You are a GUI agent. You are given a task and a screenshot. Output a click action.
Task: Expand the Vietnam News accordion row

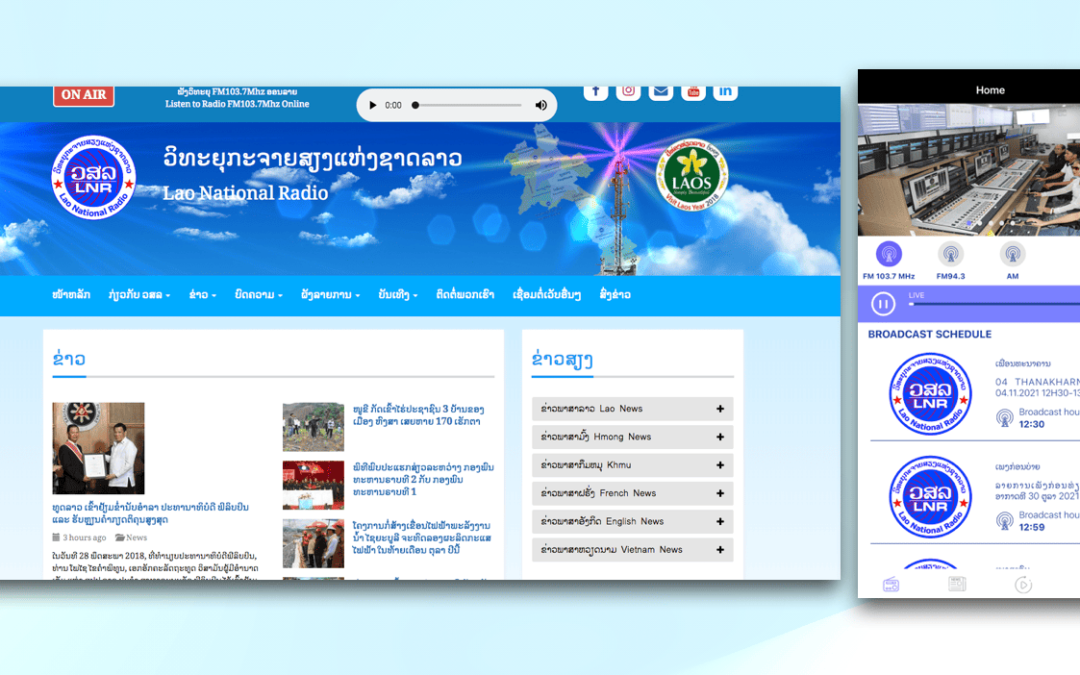(632, 550)
